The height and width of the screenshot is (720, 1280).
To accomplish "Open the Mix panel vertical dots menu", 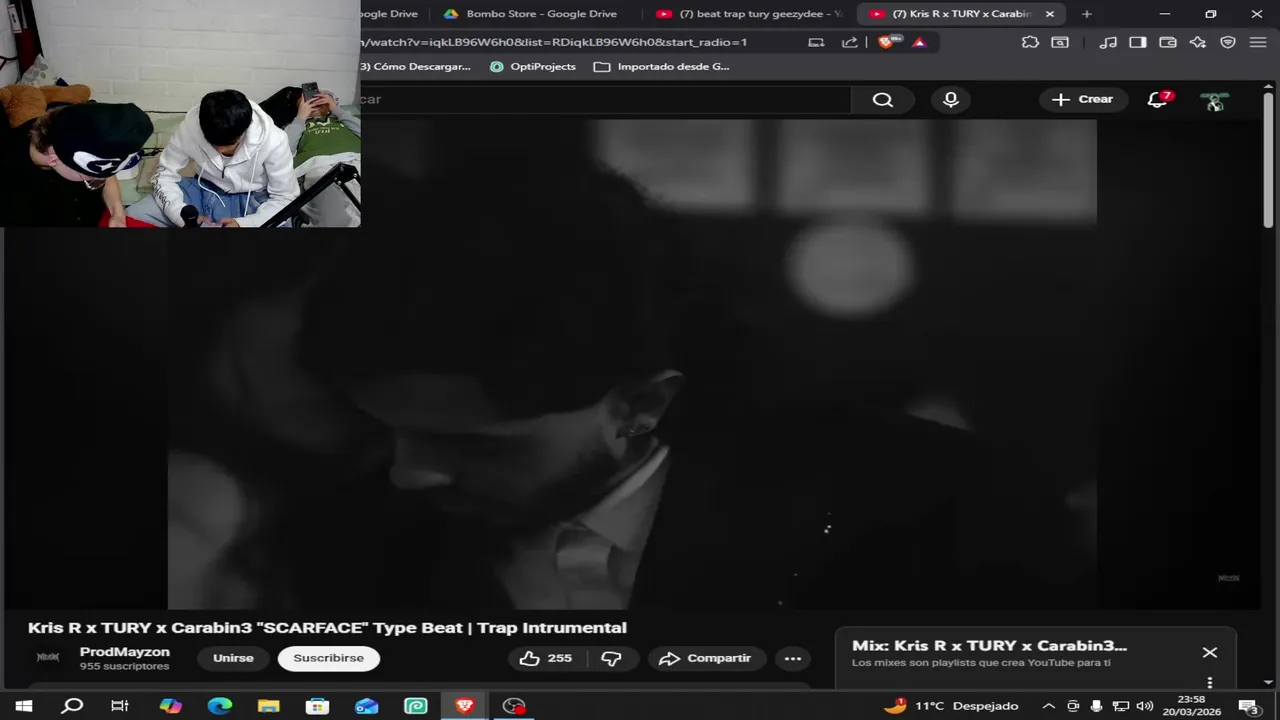I will pos(1209,683).
